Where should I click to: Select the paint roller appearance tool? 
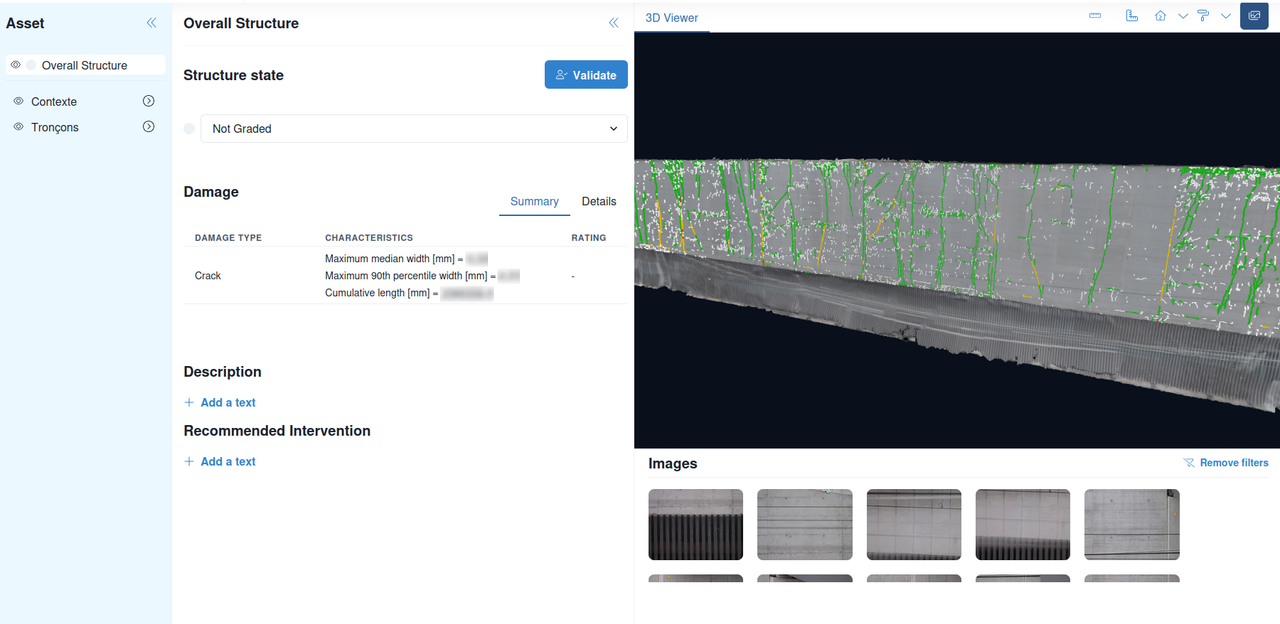click(1203, 16)
